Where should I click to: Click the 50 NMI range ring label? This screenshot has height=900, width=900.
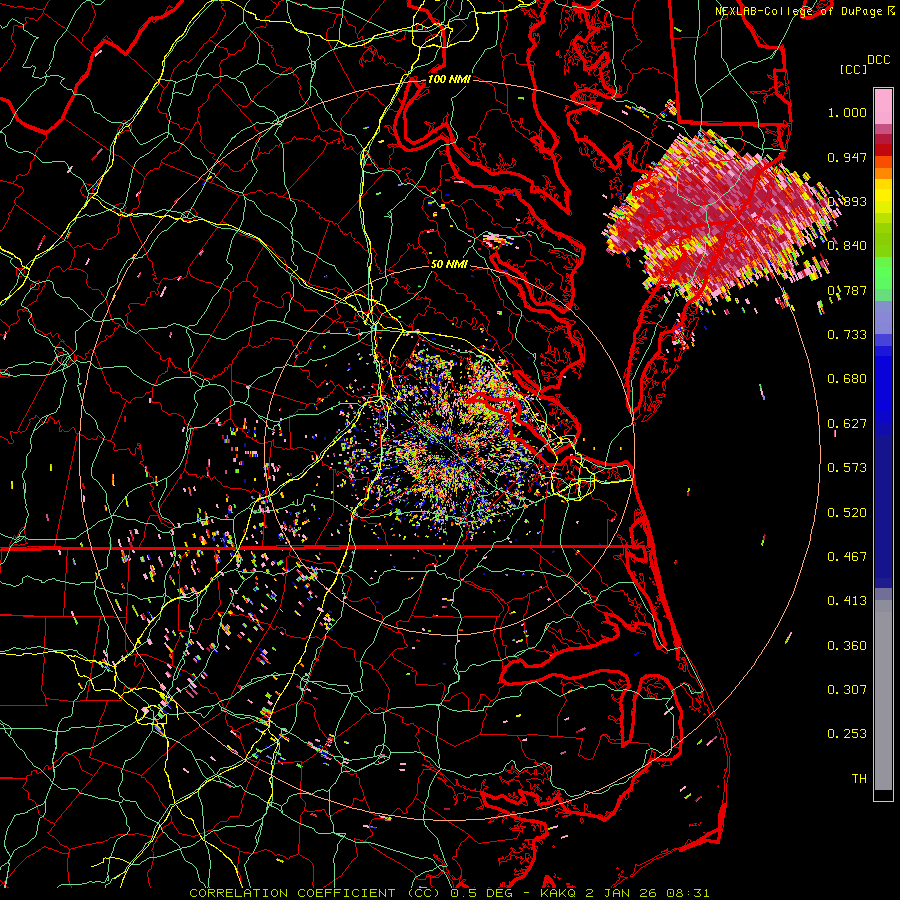coord(449,265)
